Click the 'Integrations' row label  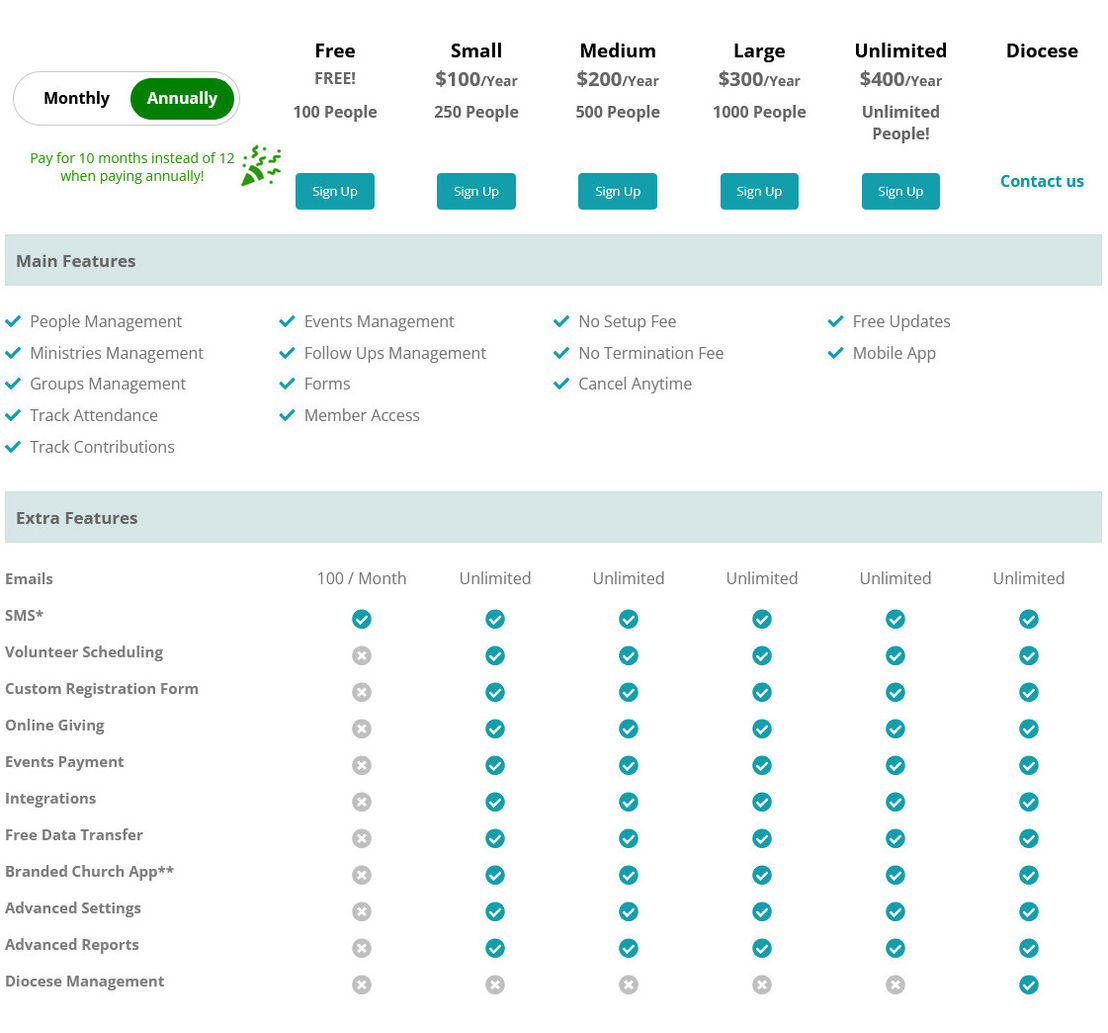(50, 798)
